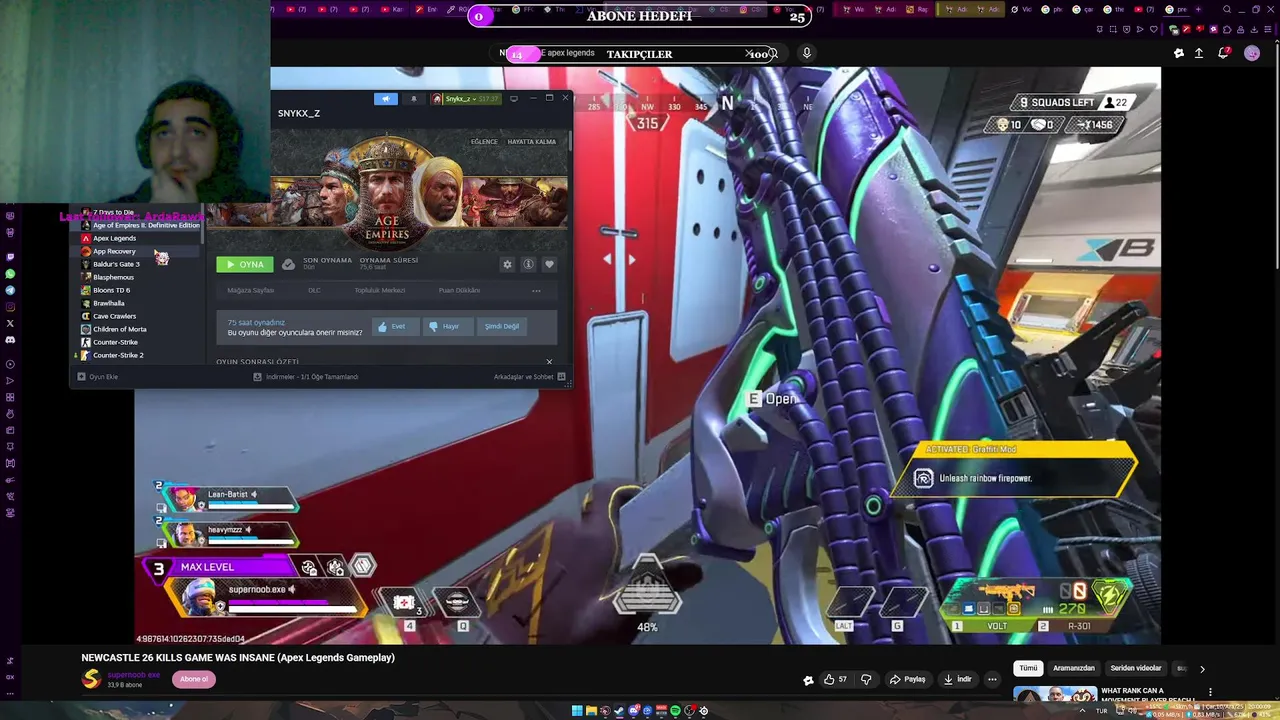Screen dimensions: 1280x720
Task: Select Counter-Strike 2 in library
Action: 118,355
